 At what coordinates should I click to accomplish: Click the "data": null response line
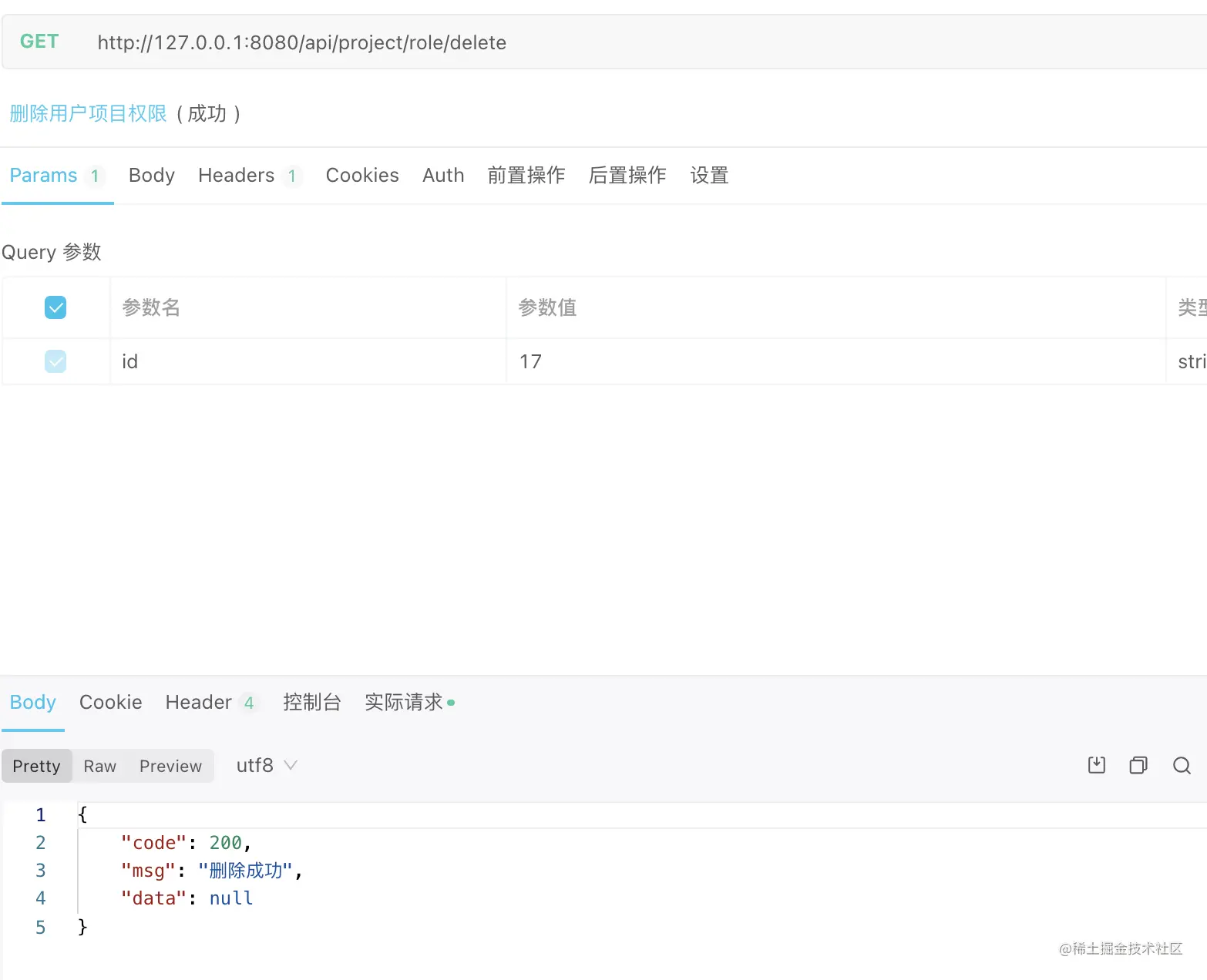pyautogui.click(x=187, y=898)
